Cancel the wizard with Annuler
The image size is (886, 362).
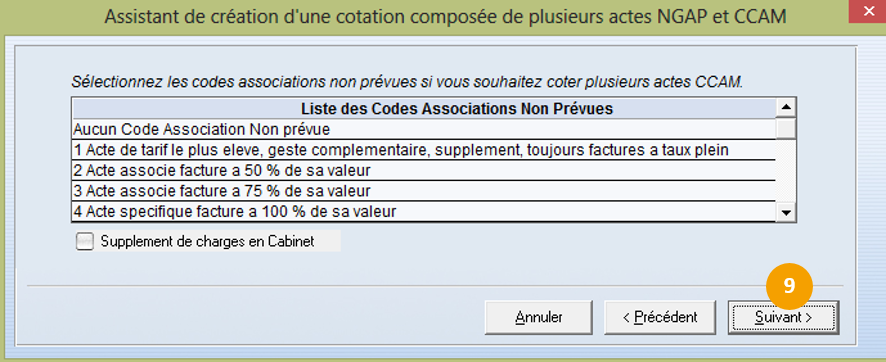click(x=538, y=317)
